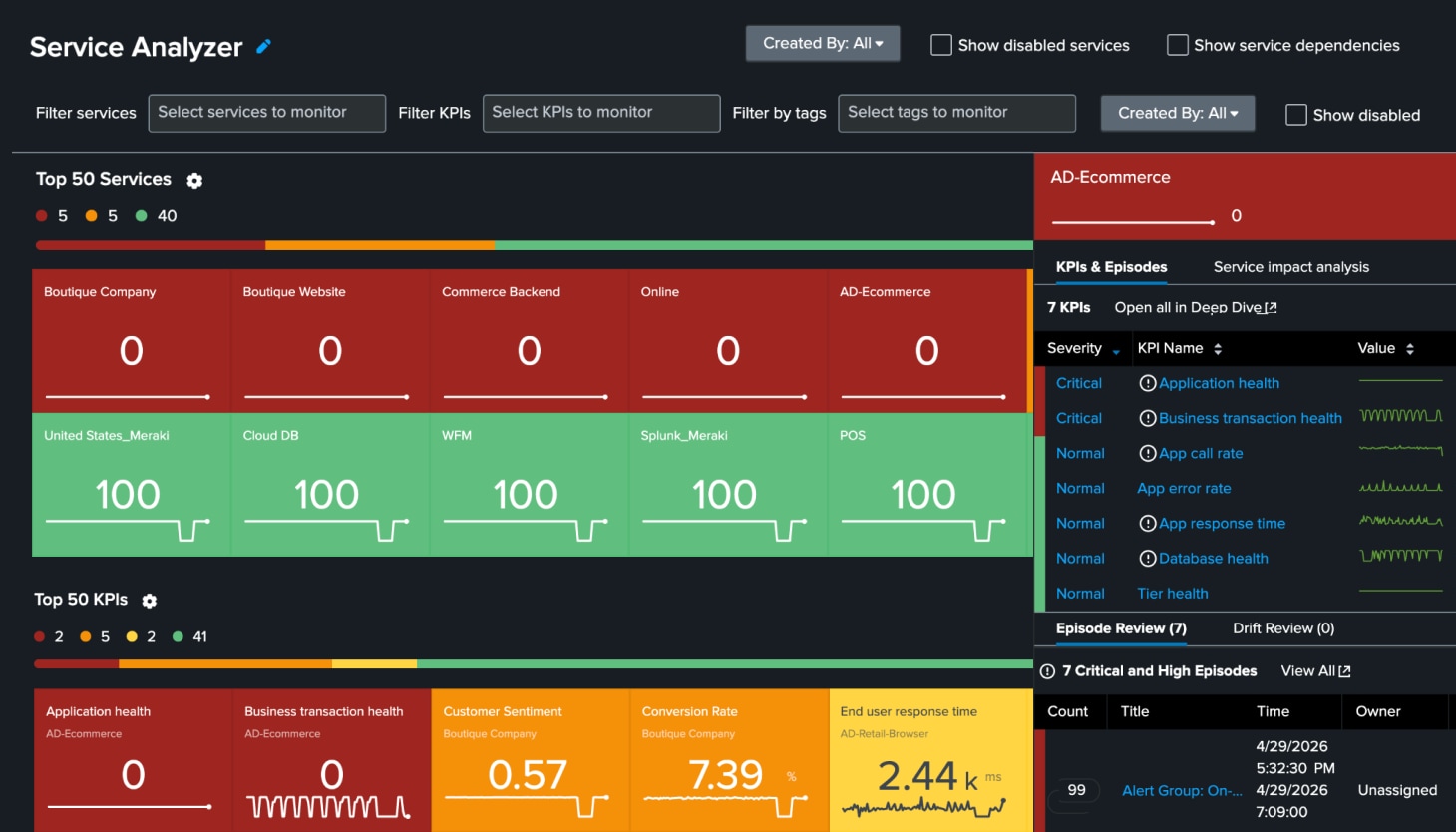Select the Drift Review (0) tab

pos(1283,628)
